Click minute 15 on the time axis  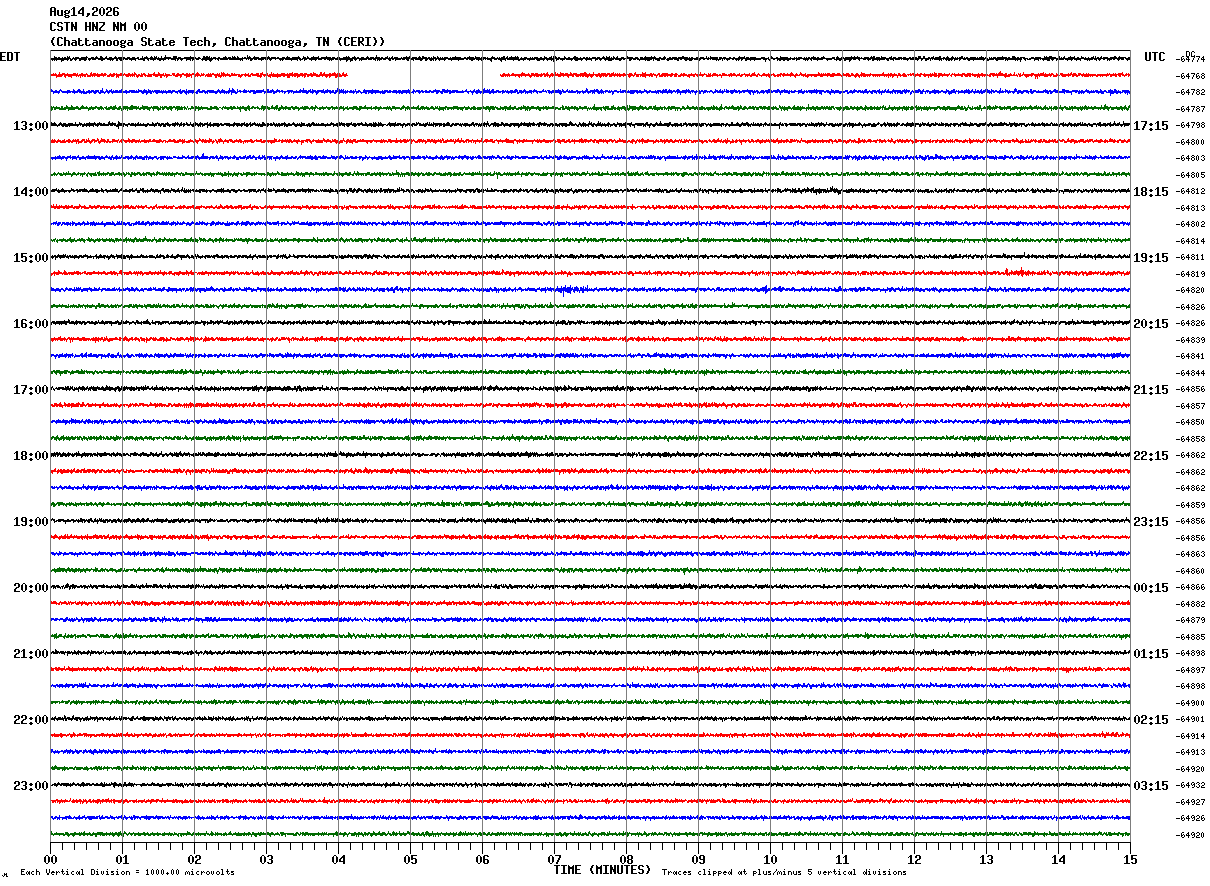pos(1130,859)
